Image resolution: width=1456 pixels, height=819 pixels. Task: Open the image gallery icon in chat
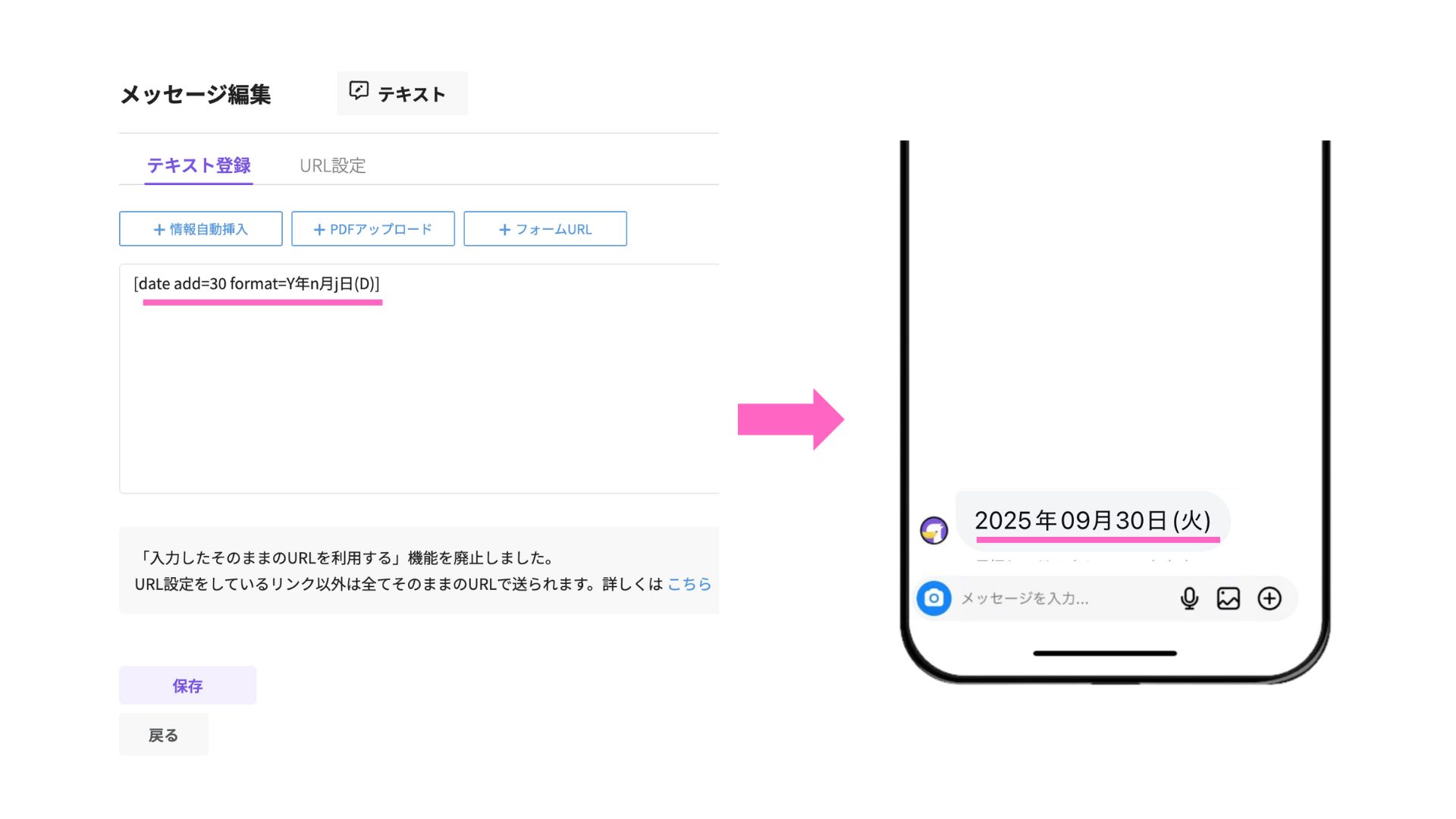tap(1228, 598)
